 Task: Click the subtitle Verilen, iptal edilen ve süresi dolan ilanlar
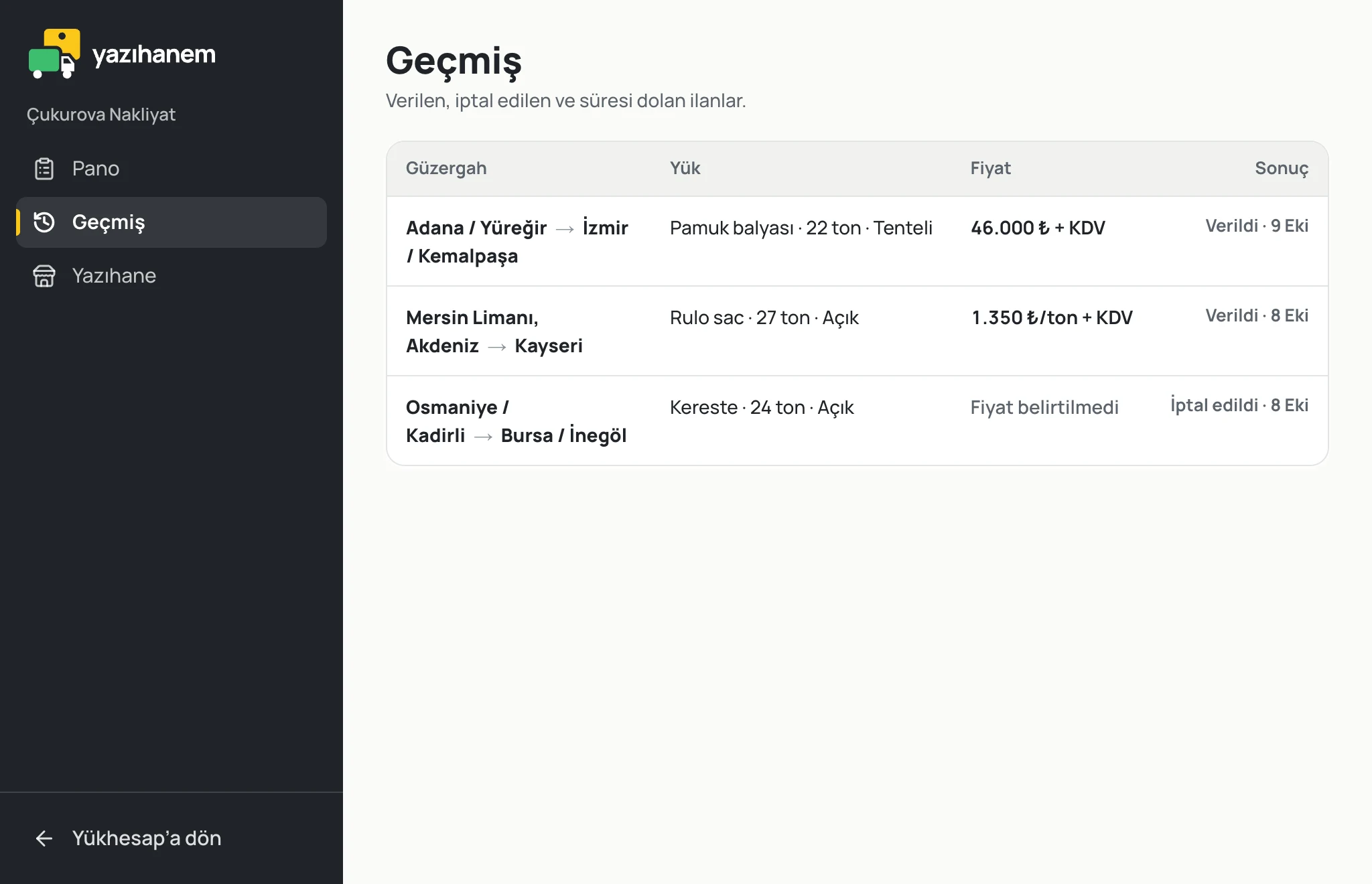[566, 100]
